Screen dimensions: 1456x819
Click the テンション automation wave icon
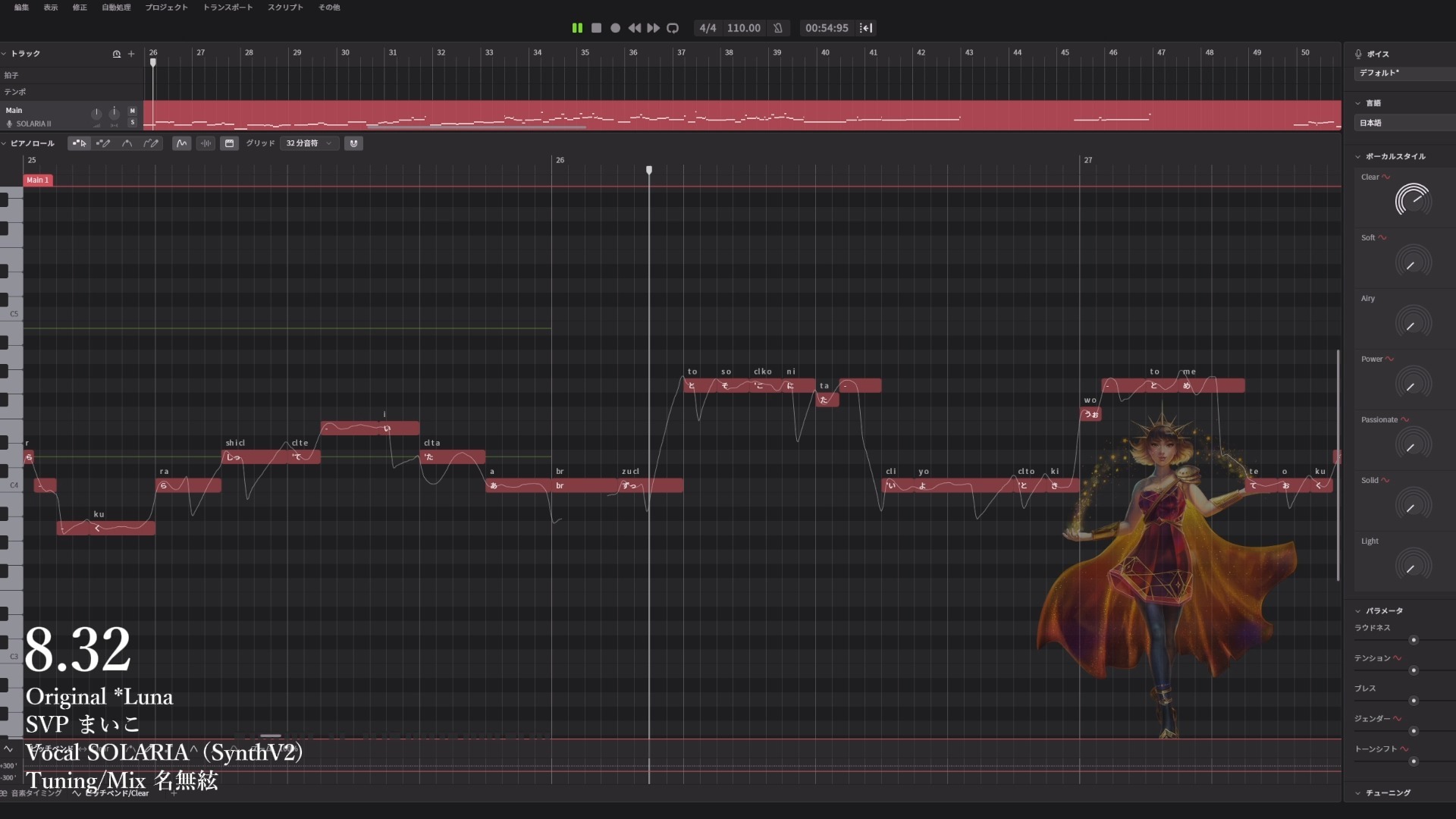click(1397, 658)
